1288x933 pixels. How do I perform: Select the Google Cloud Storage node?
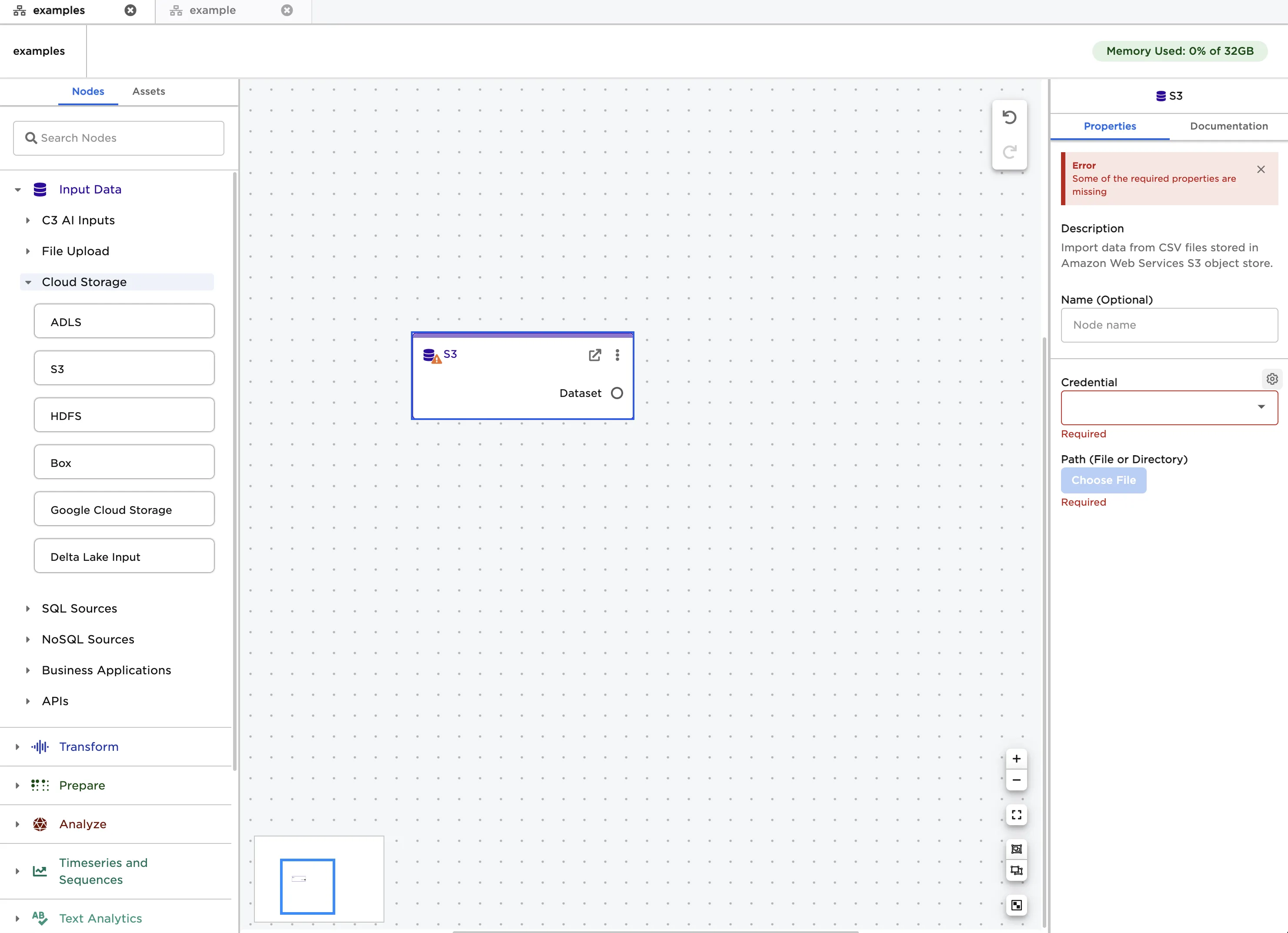[124, 510]
